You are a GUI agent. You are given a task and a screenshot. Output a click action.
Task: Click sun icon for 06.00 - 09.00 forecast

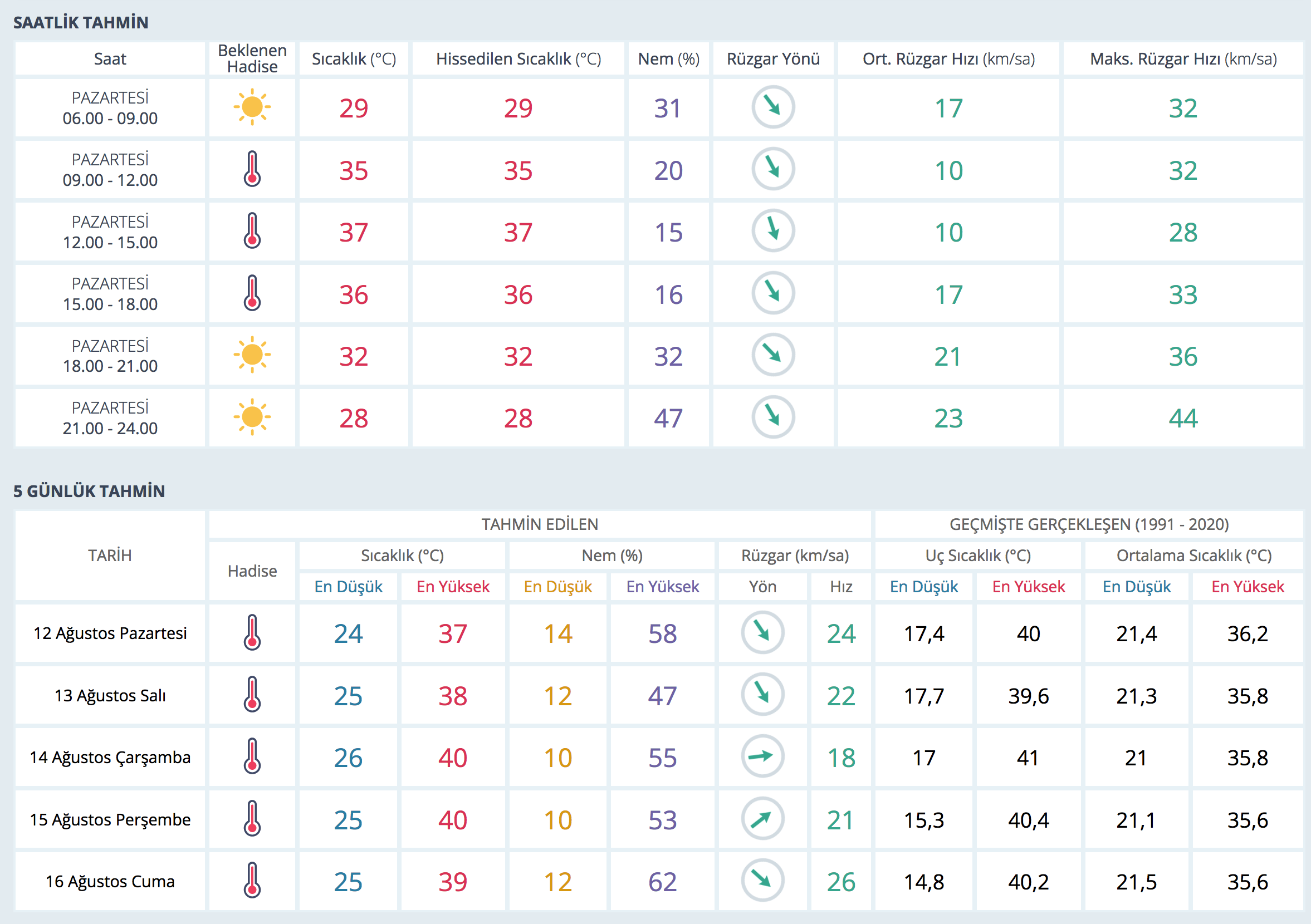pyautogui.click(x=252, y=107)
